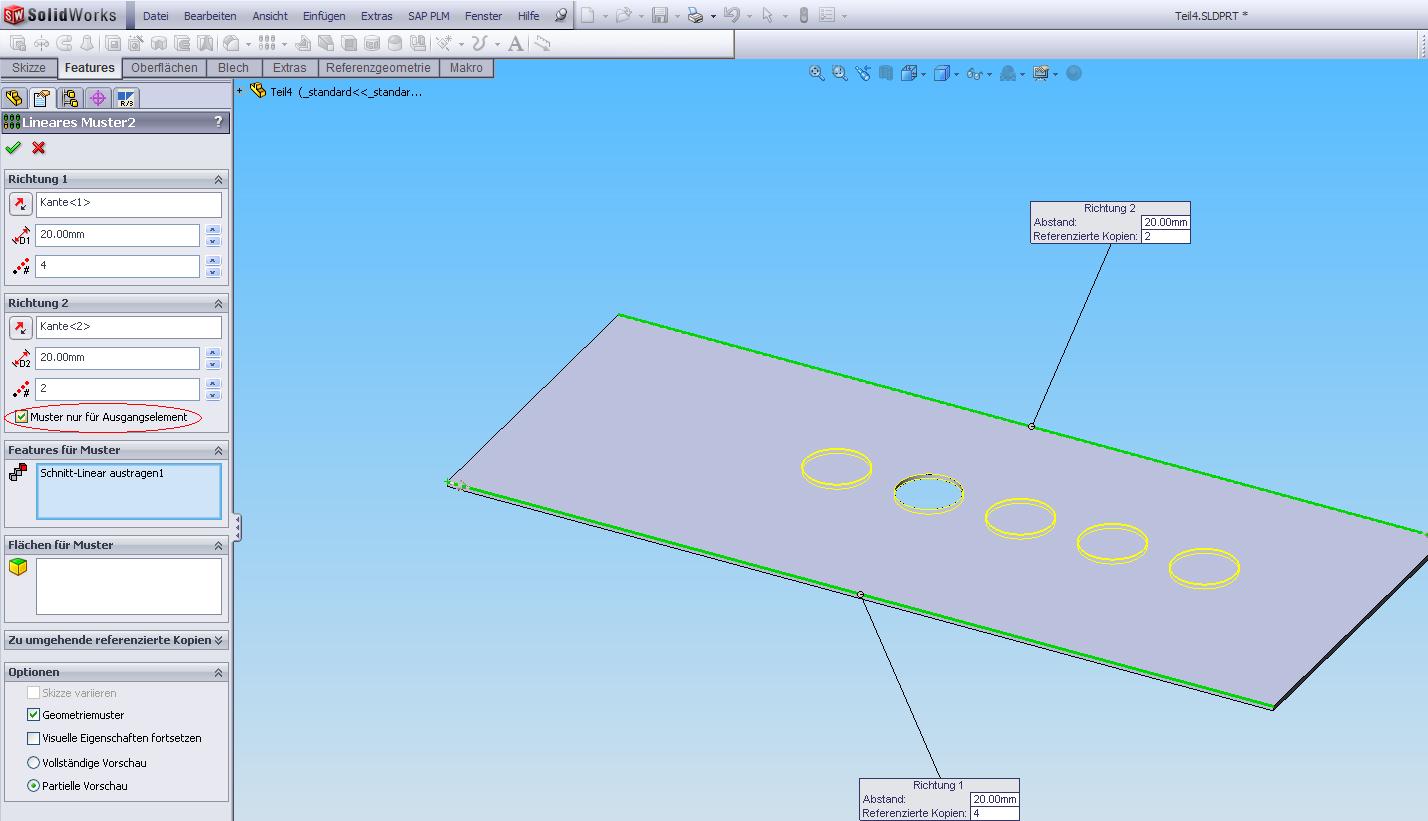
Task: Click Abstand value in Richtung 2 callout
Action: click(x=1166, y=222)
